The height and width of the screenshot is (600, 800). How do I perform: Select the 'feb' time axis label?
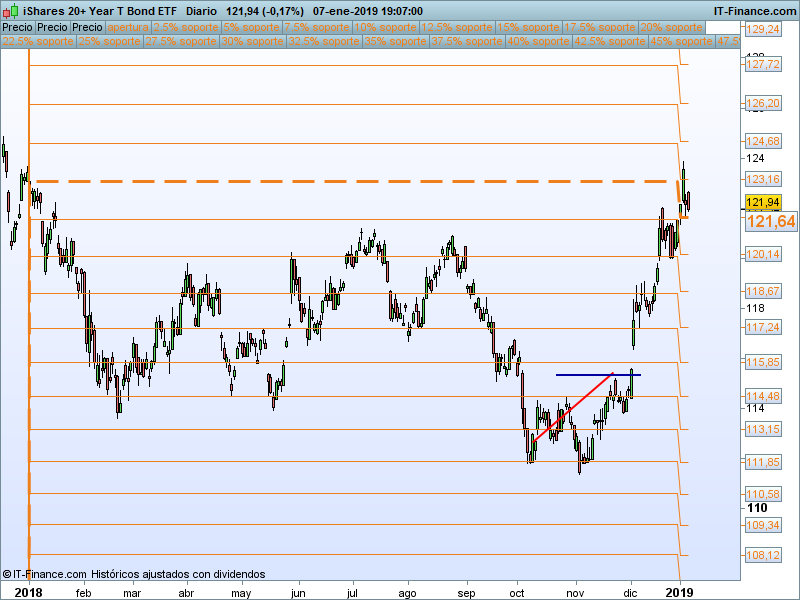83,593
